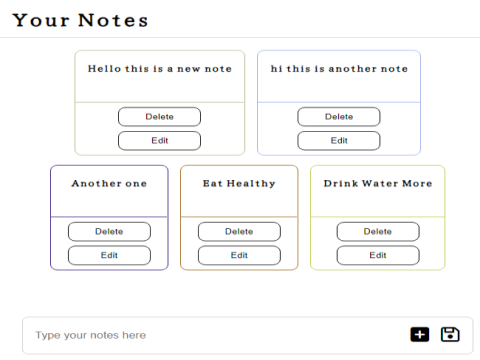Edit the 'Hello this is a new note' note
Viewport: 480px width, 360px height.
(159, 141)
